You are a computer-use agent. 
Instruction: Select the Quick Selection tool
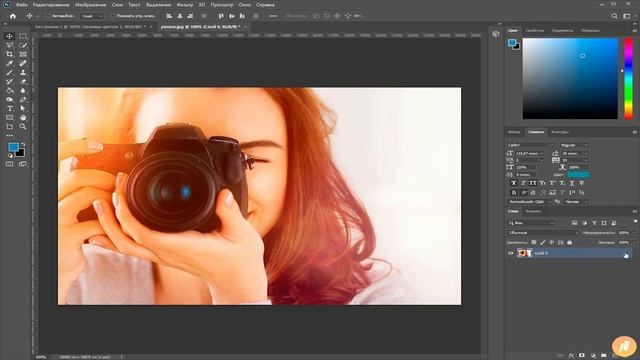pos(23,45)
